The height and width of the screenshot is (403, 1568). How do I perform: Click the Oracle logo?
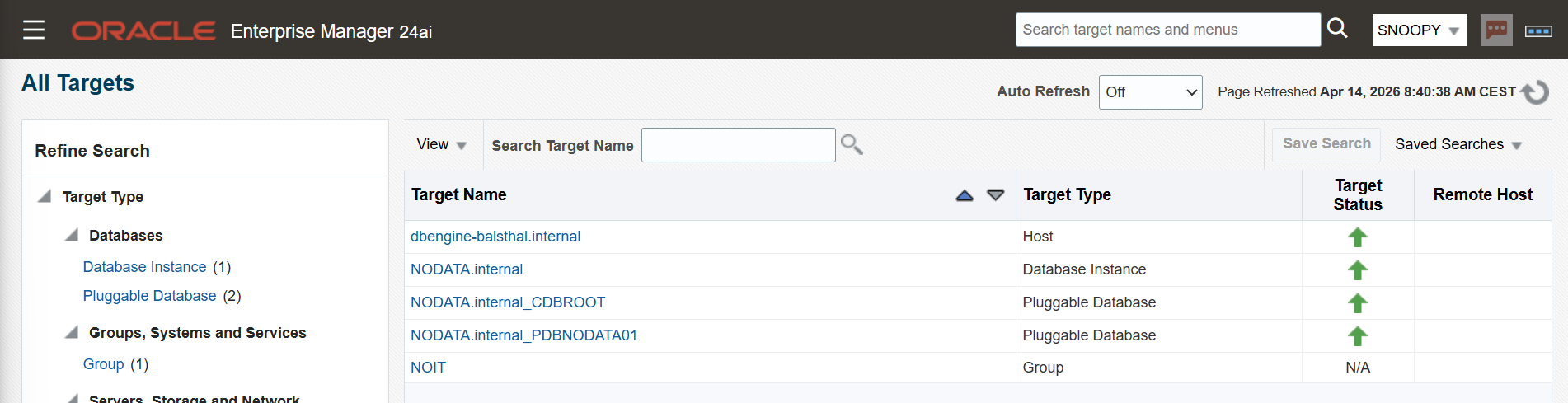(x=143, y=30)
